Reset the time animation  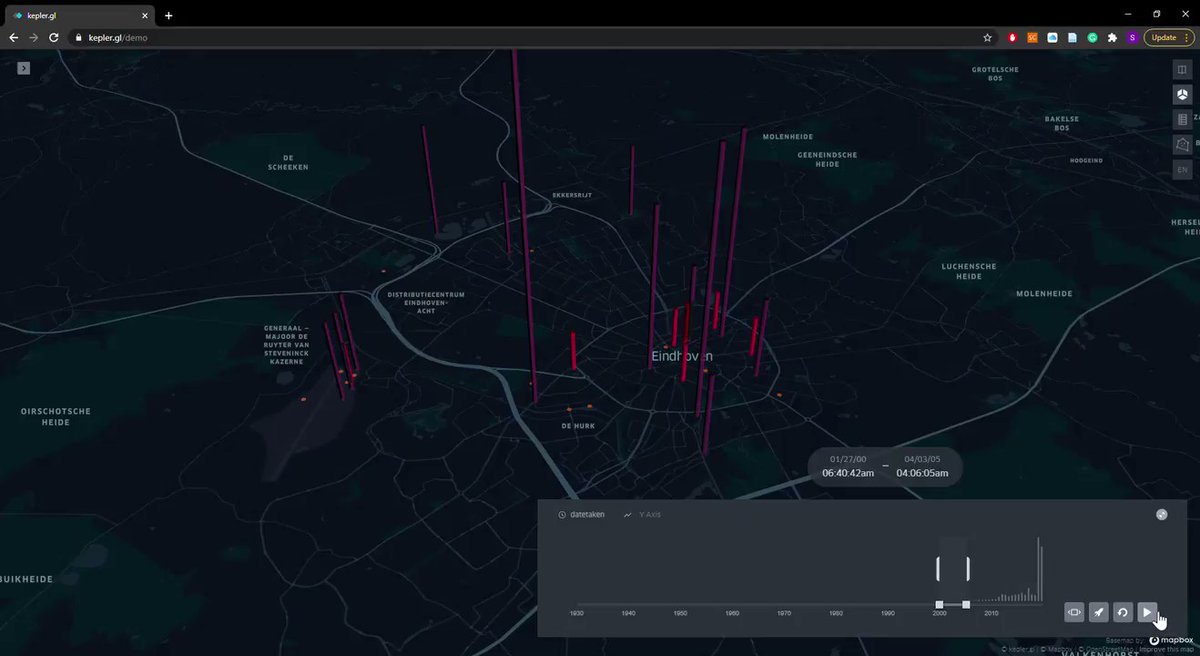(x=1123, y=612)
